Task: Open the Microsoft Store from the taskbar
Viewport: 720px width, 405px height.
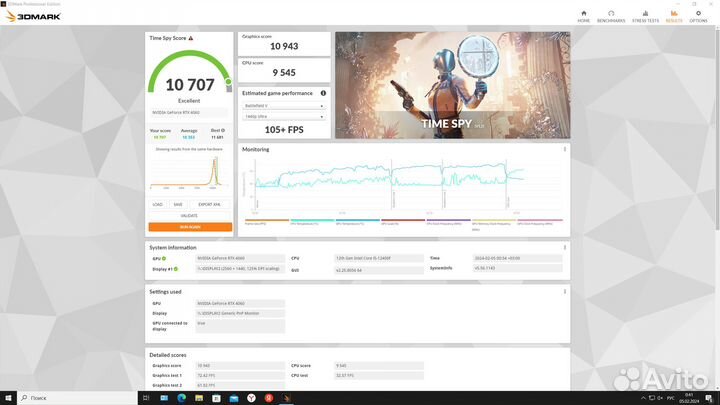Action: coord(216,398)
